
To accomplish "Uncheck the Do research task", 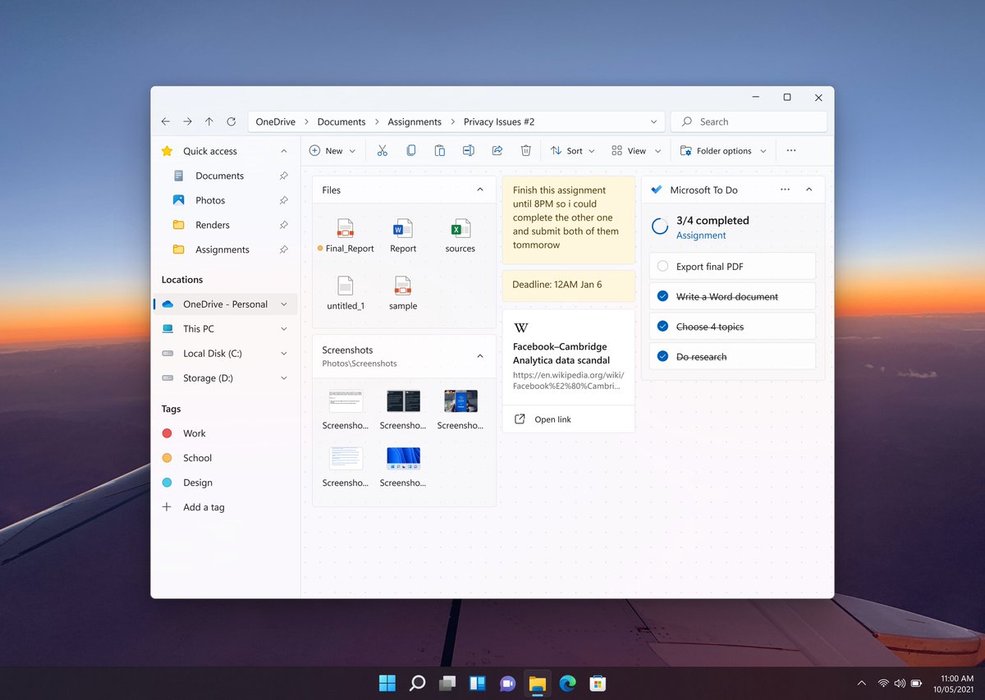I will point(662,357).
